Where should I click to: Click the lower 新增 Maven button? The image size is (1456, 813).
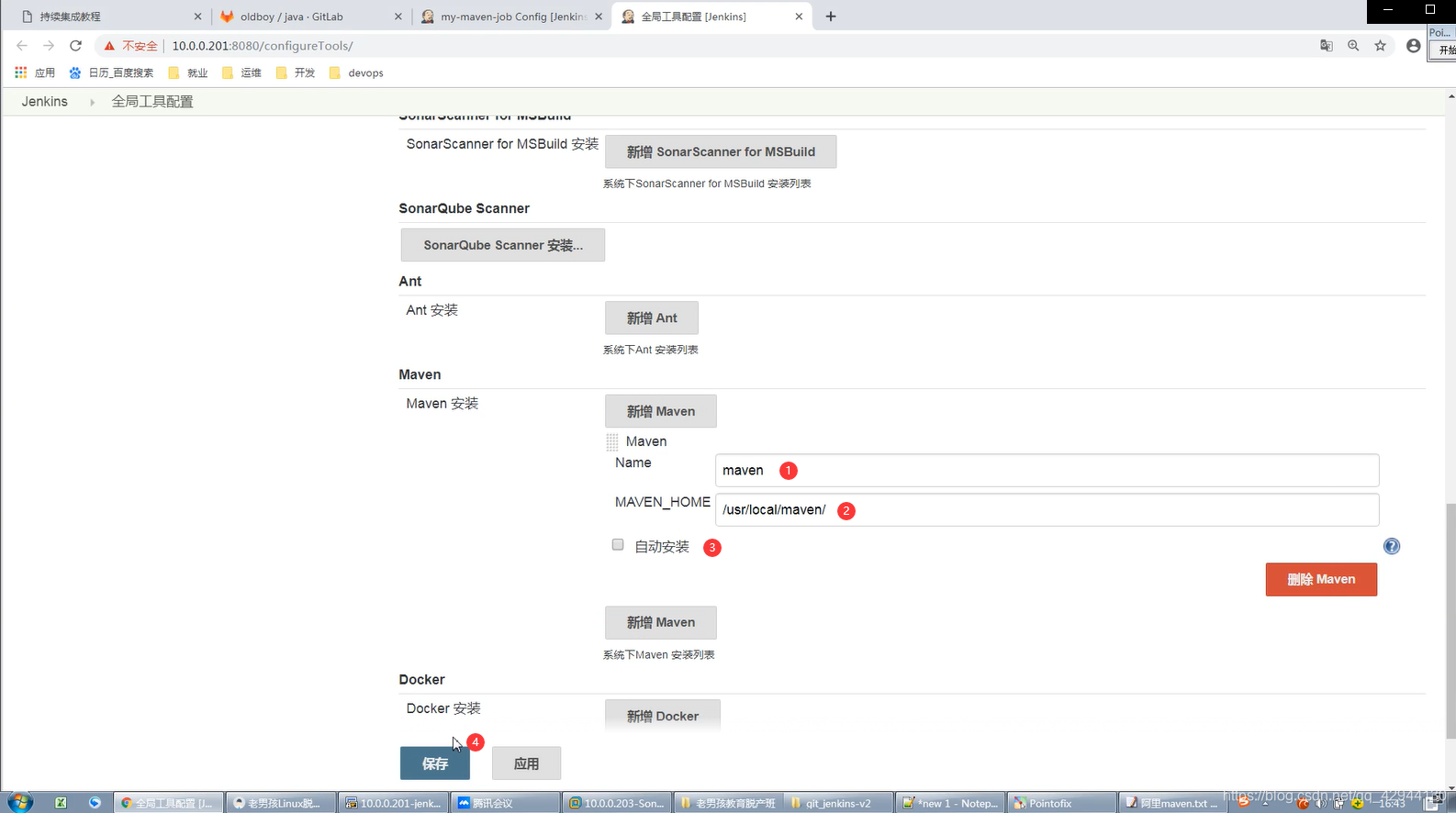coord(661,622)
